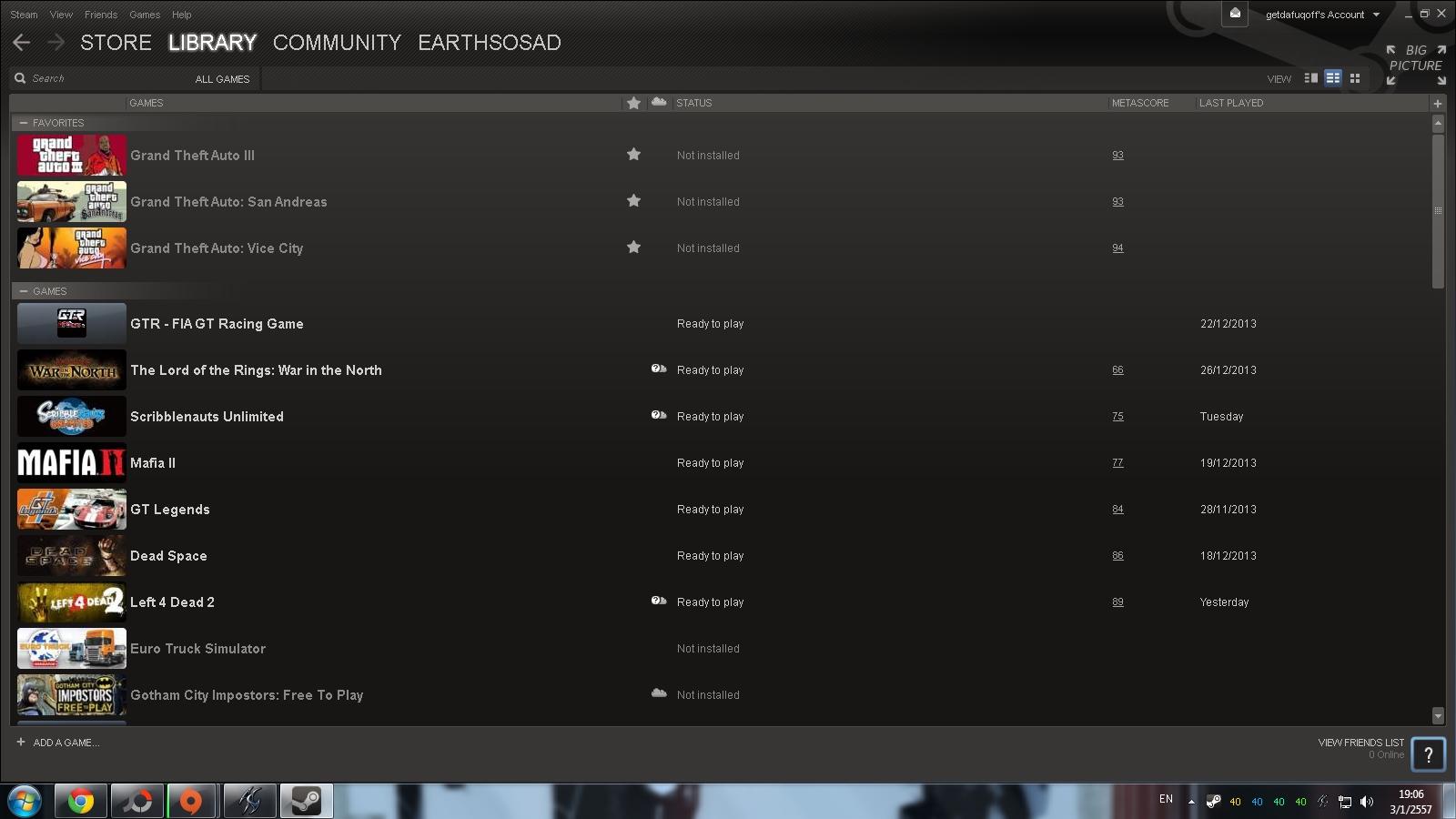The height and width of the screenshot is (819, 1456).
Task: Sort by STATUS column header
Action: [x=694, y=103]
